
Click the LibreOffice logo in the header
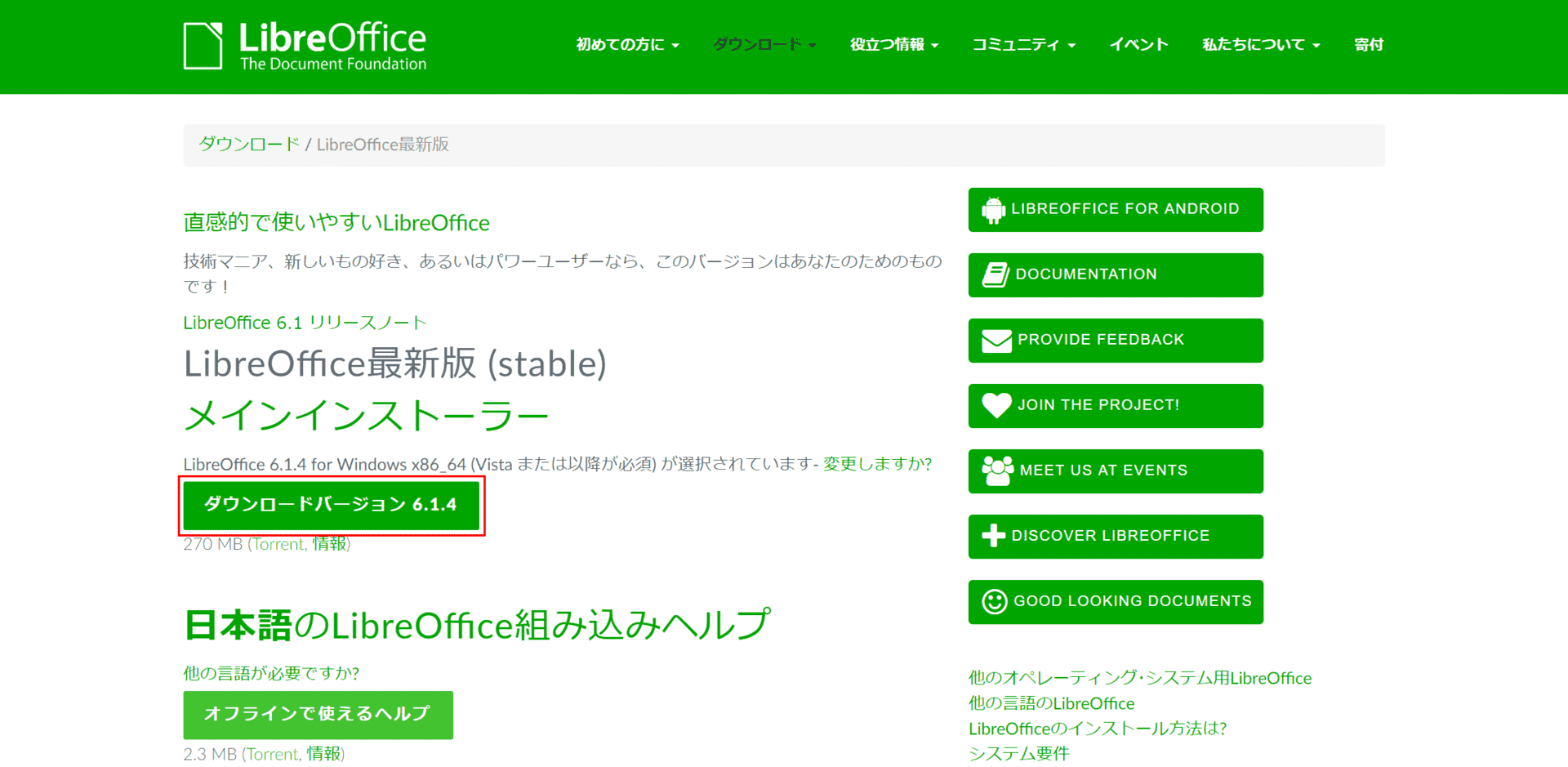point(305,46)
